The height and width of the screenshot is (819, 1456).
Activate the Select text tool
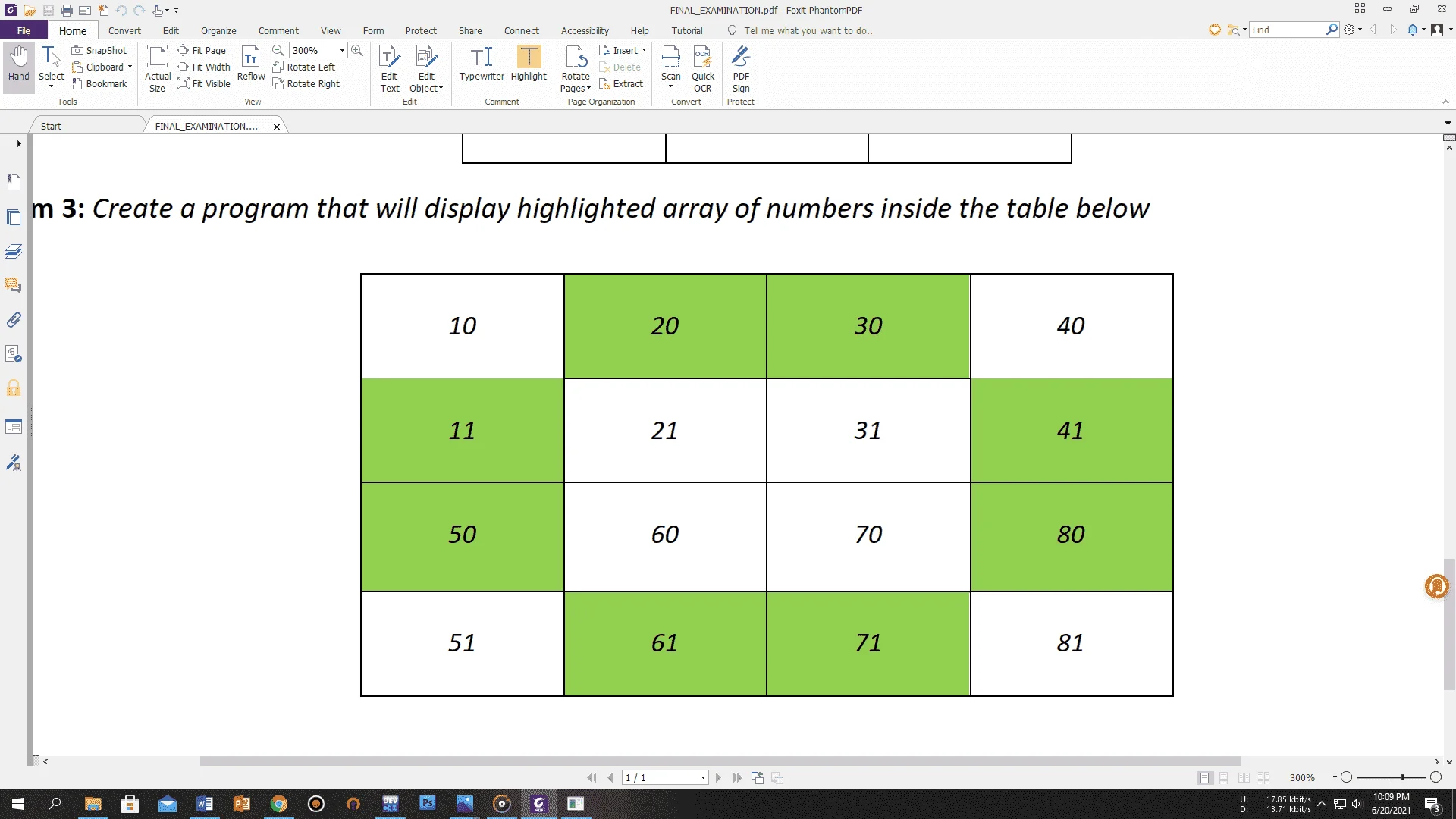(x=51, y=67)
